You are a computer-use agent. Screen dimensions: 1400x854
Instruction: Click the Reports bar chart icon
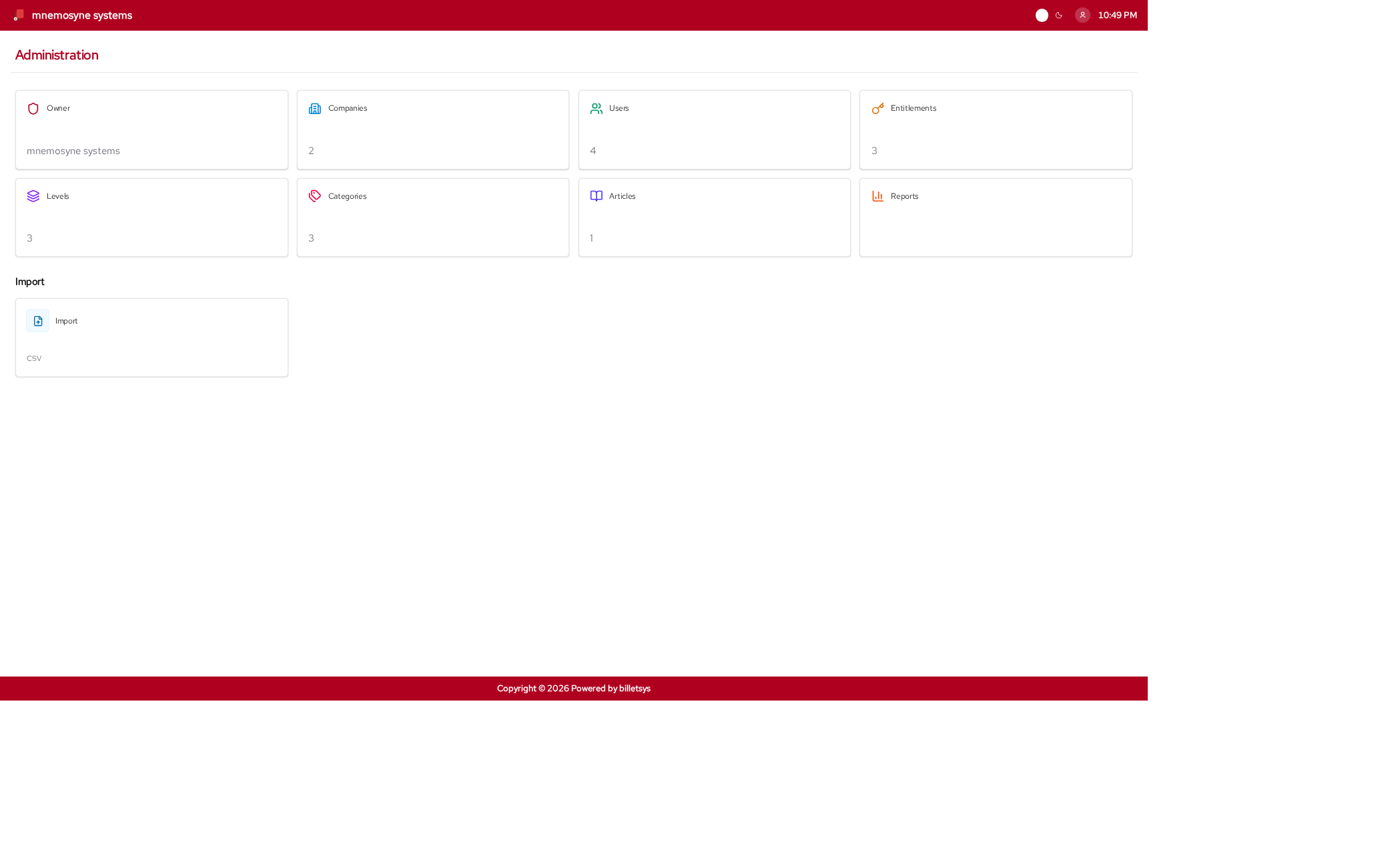878,196
